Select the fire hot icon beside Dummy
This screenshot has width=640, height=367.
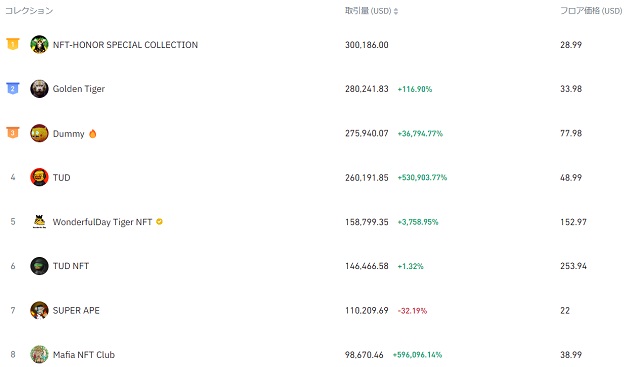coord(93,133)
